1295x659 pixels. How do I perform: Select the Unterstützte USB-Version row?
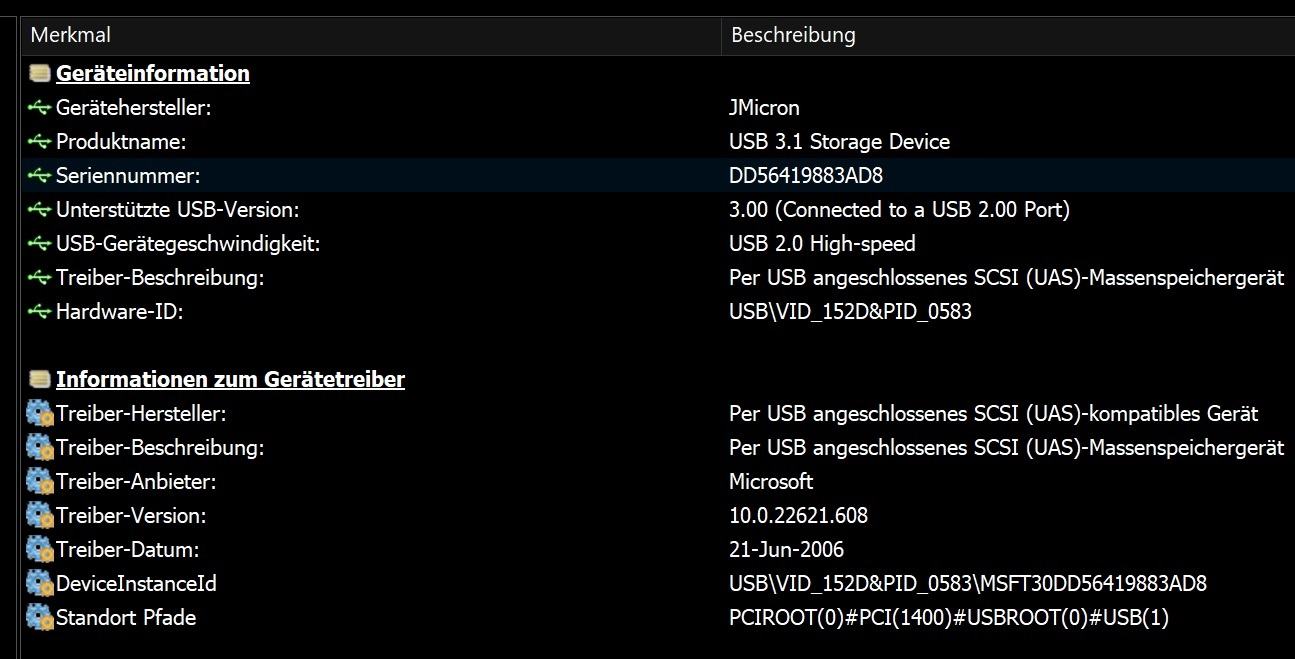tap(178, 210)
